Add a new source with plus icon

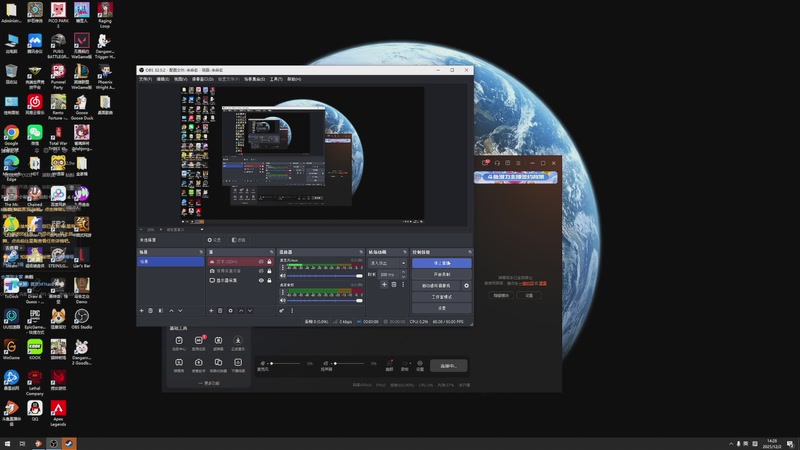[211, 311]
